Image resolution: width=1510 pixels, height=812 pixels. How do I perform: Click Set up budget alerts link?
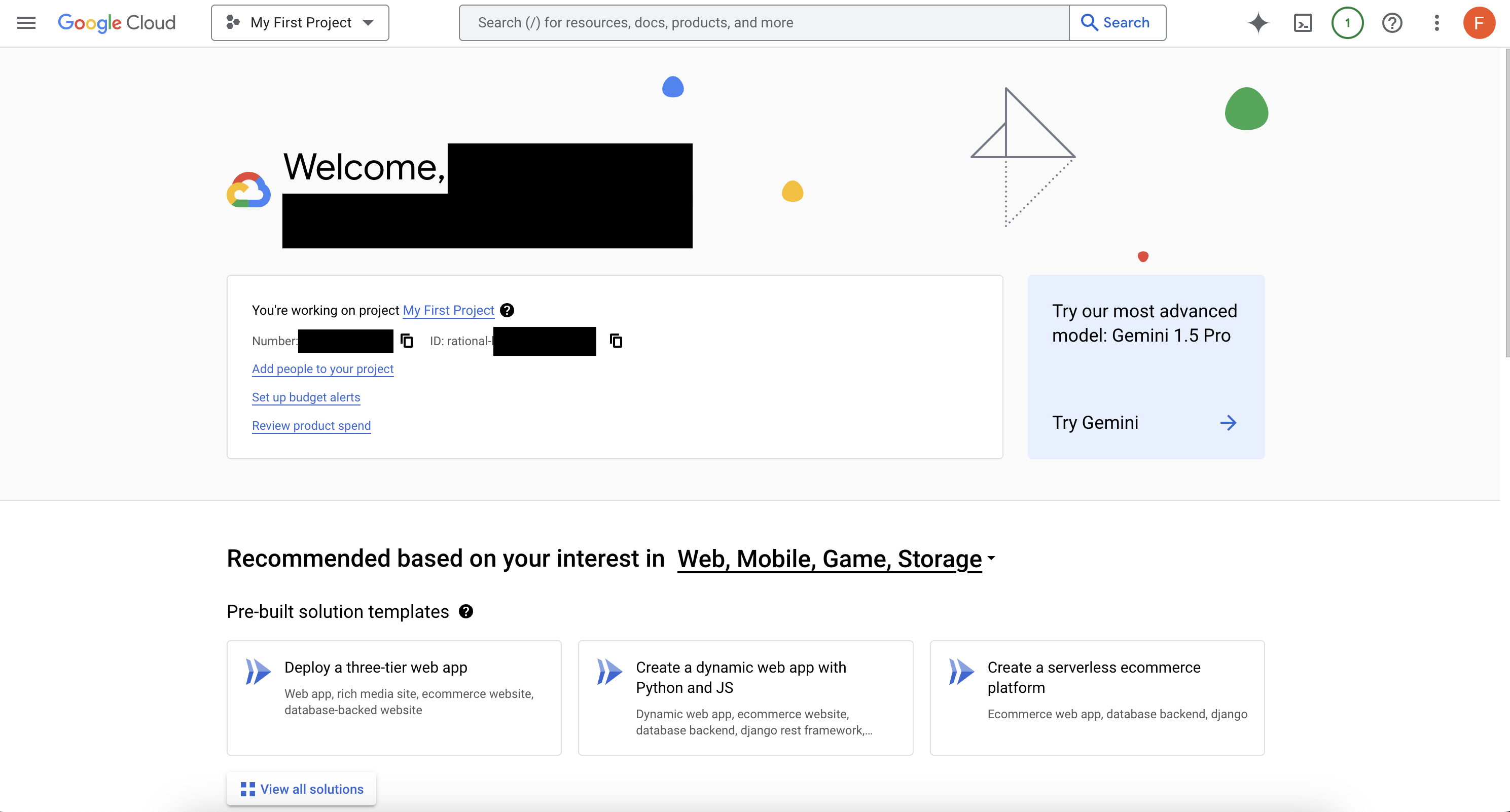click(x=306, y=397)
